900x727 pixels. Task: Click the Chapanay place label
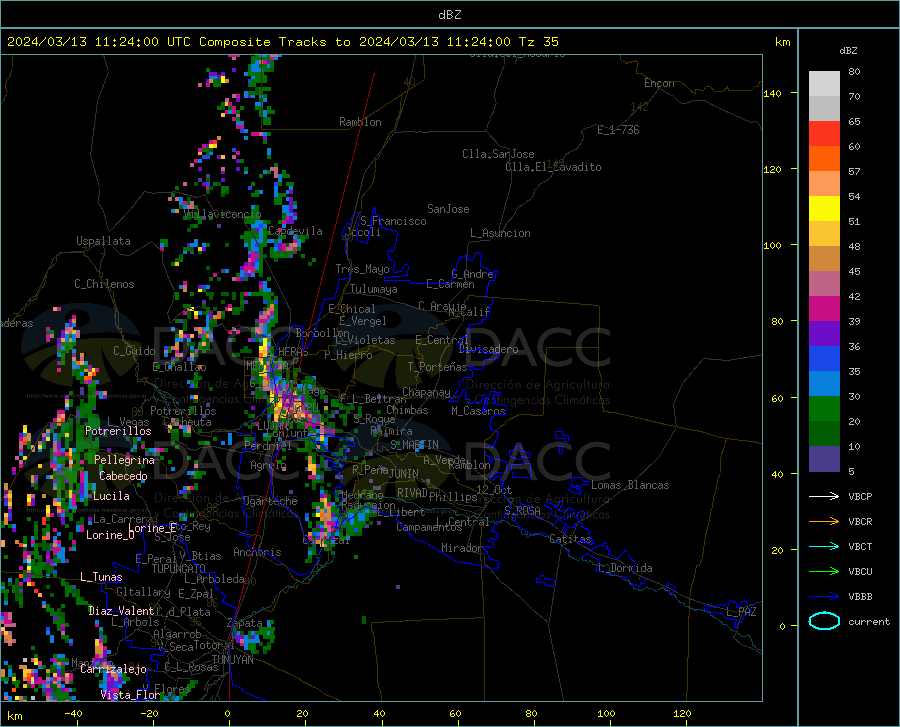coord(426,392)
